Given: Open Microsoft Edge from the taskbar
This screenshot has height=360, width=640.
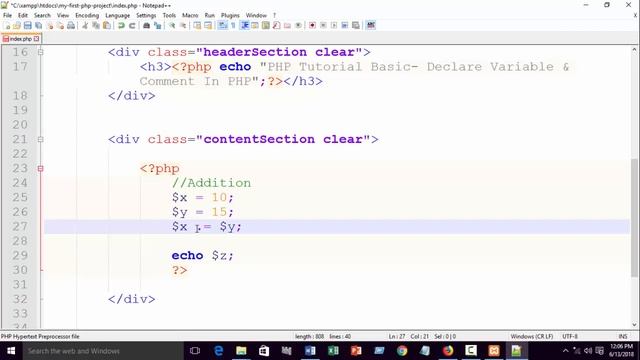Looking at the screenshot, I should (218, 351).
